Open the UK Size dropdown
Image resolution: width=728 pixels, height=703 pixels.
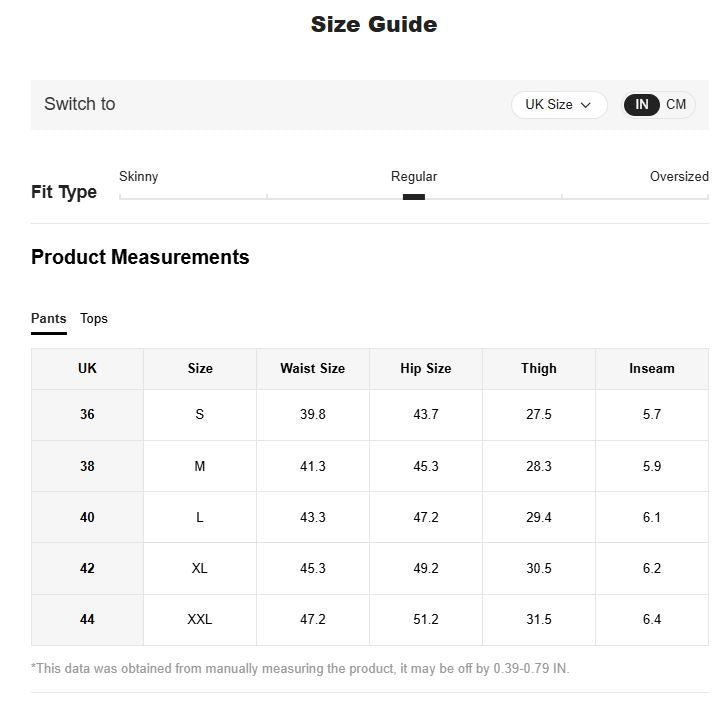pyautogui.click(x=559, y=104)
